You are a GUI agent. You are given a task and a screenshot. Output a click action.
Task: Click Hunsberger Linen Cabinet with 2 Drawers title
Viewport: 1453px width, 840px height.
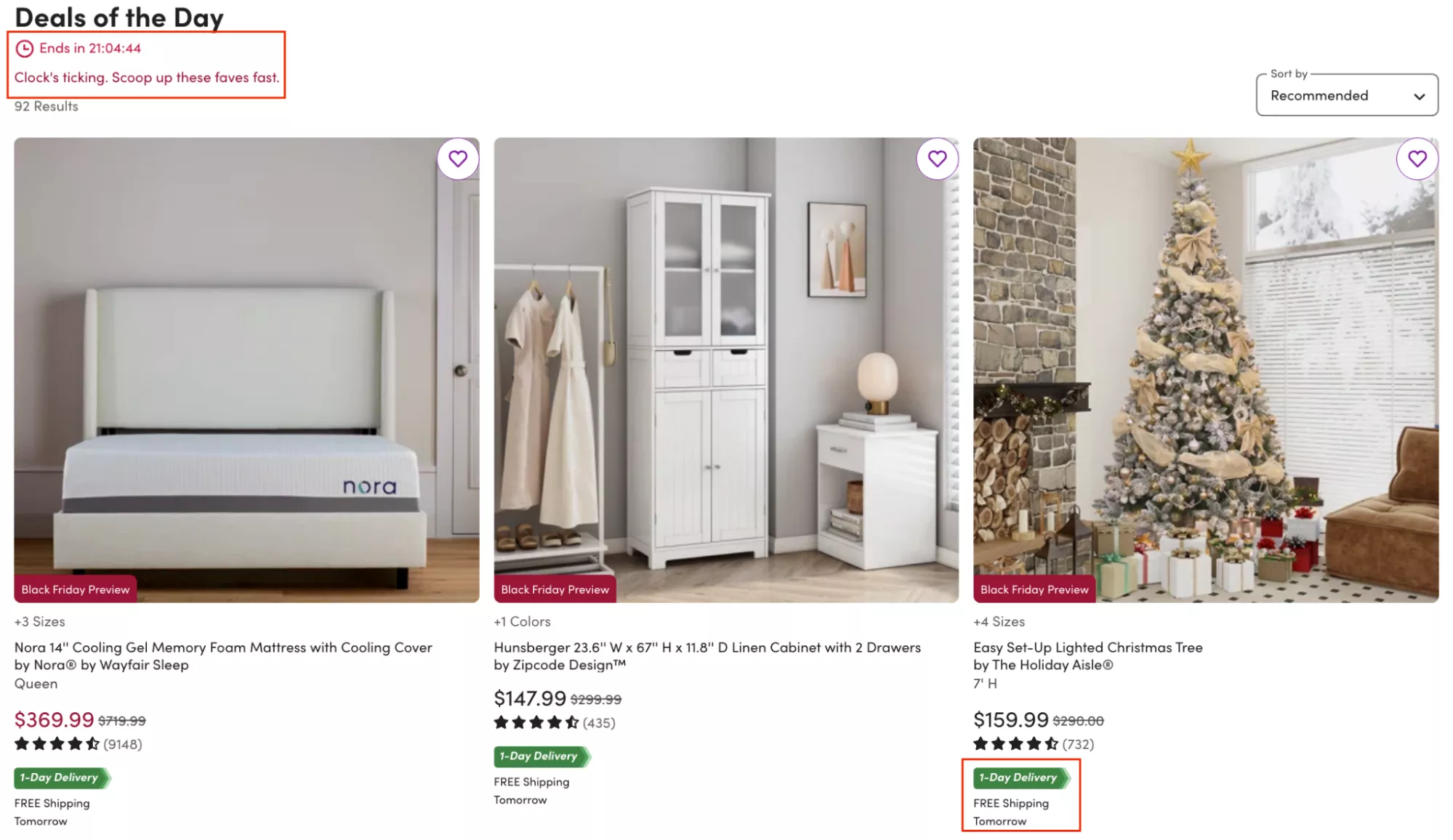tap(707, 647)
